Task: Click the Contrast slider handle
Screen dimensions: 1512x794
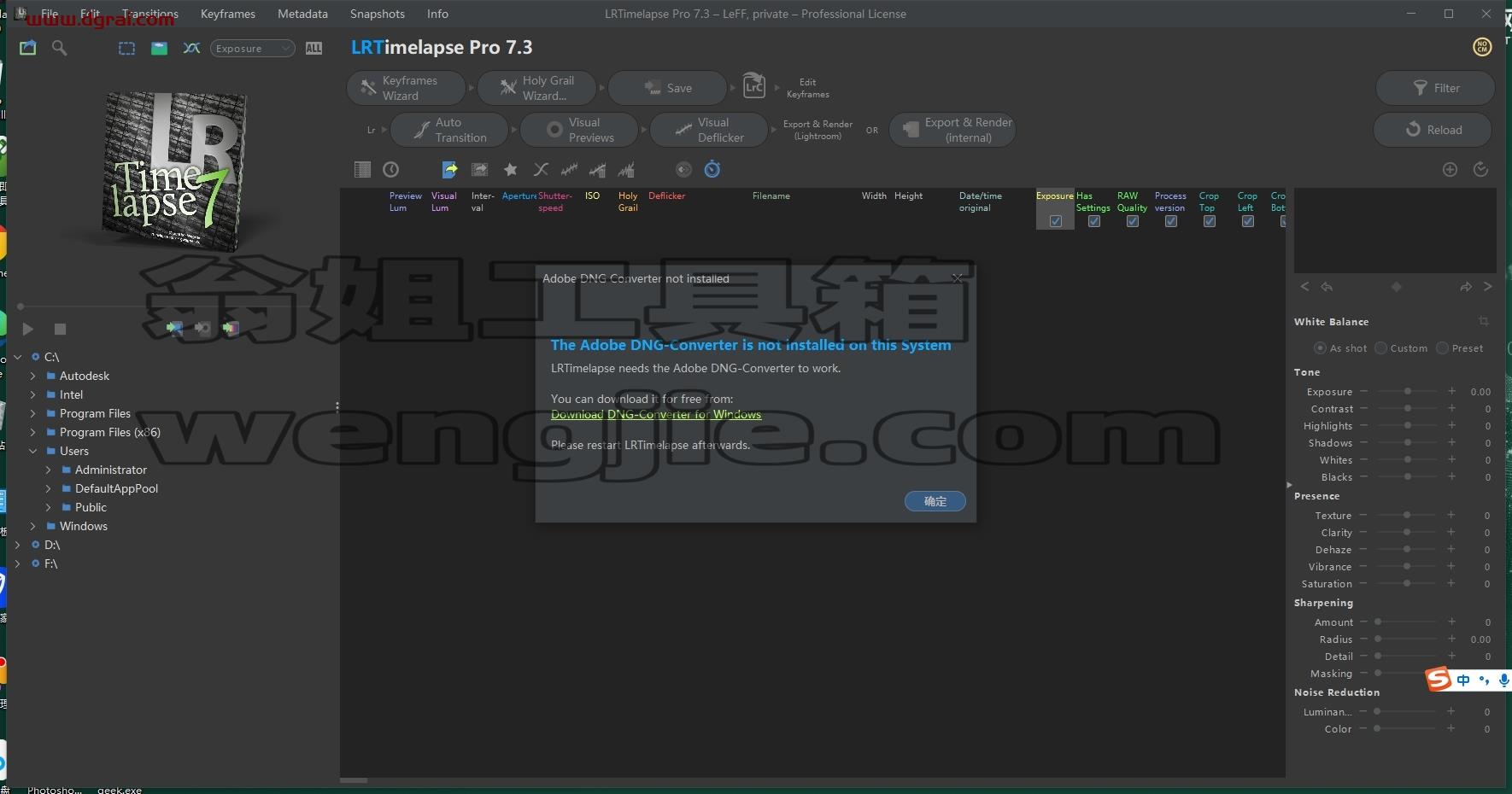Action: tap(1408, 408)
